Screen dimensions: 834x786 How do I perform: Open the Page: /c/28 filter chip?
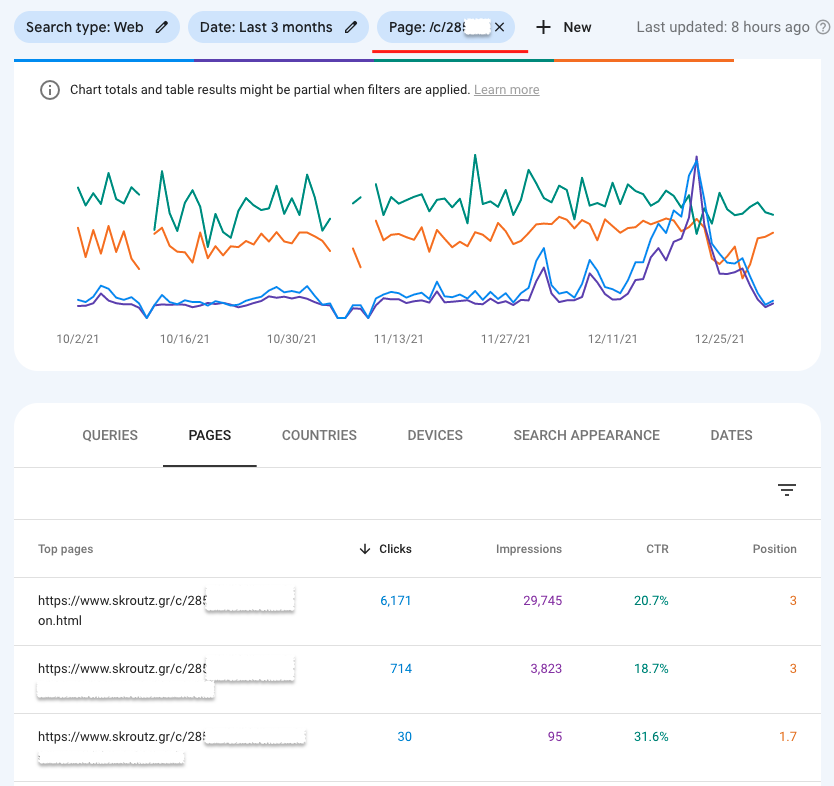pos(446,27)
